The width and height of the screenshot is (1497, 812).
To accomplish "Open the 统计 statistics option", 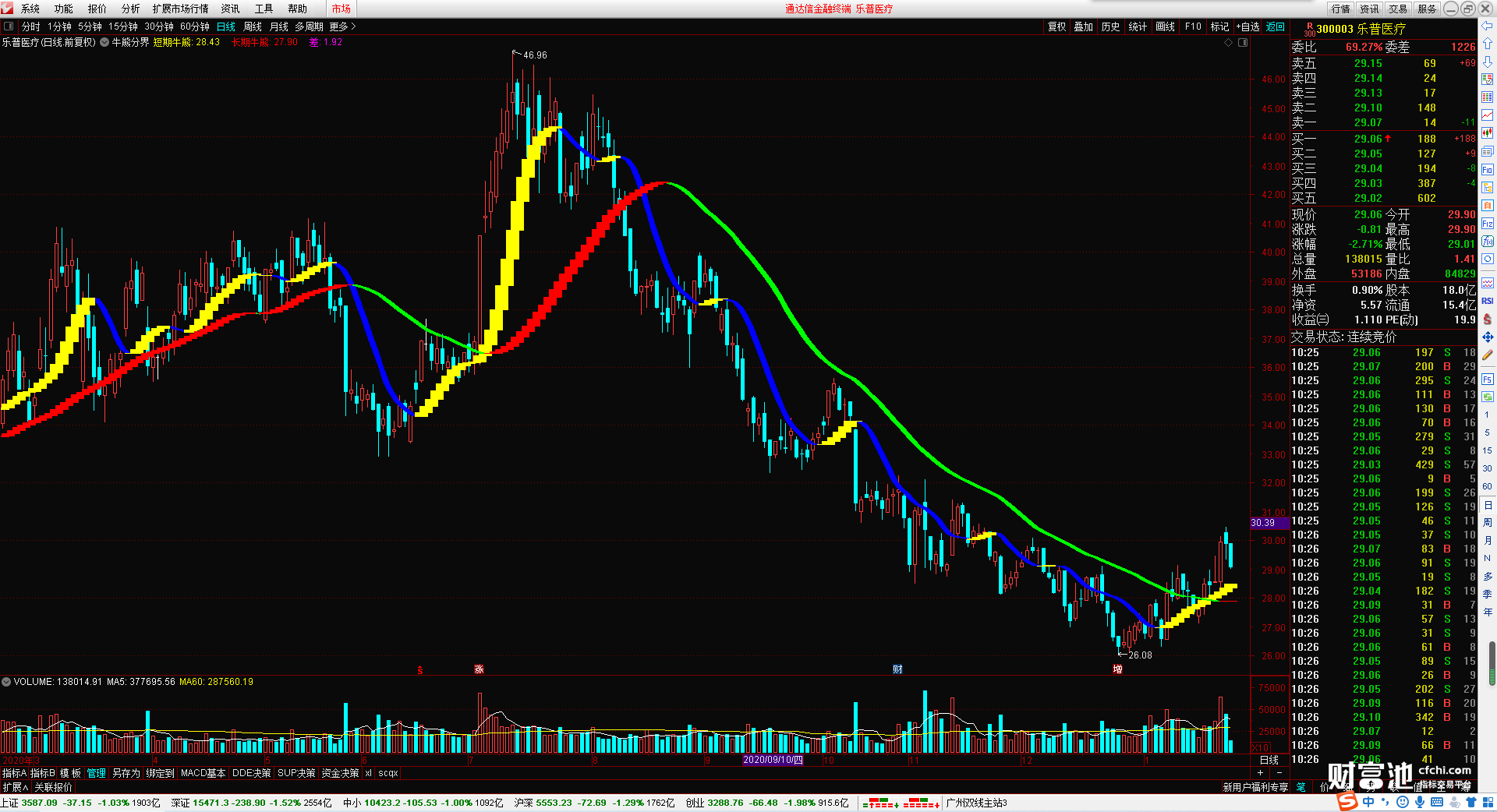I will click(x=1138, y=26).
